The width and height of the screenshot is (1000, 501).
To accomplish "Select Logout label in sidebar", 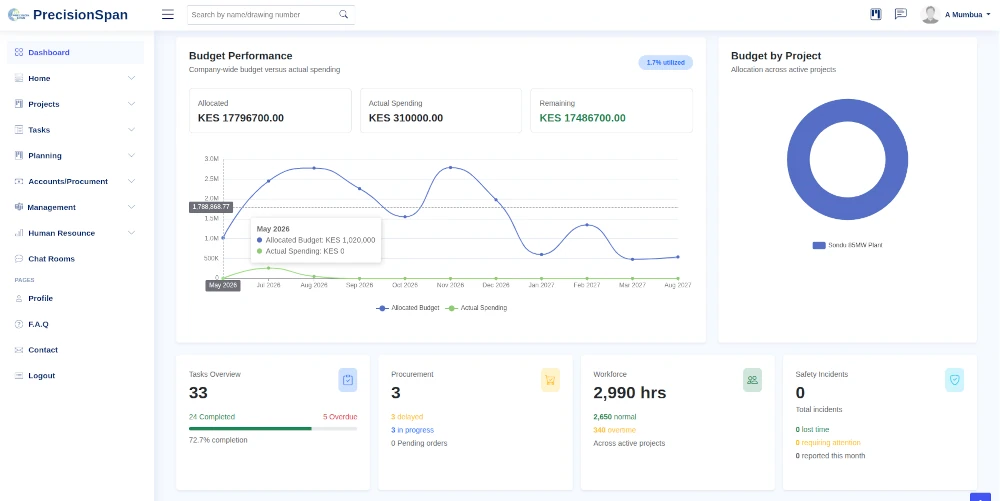I will click(x=41, y=375).
